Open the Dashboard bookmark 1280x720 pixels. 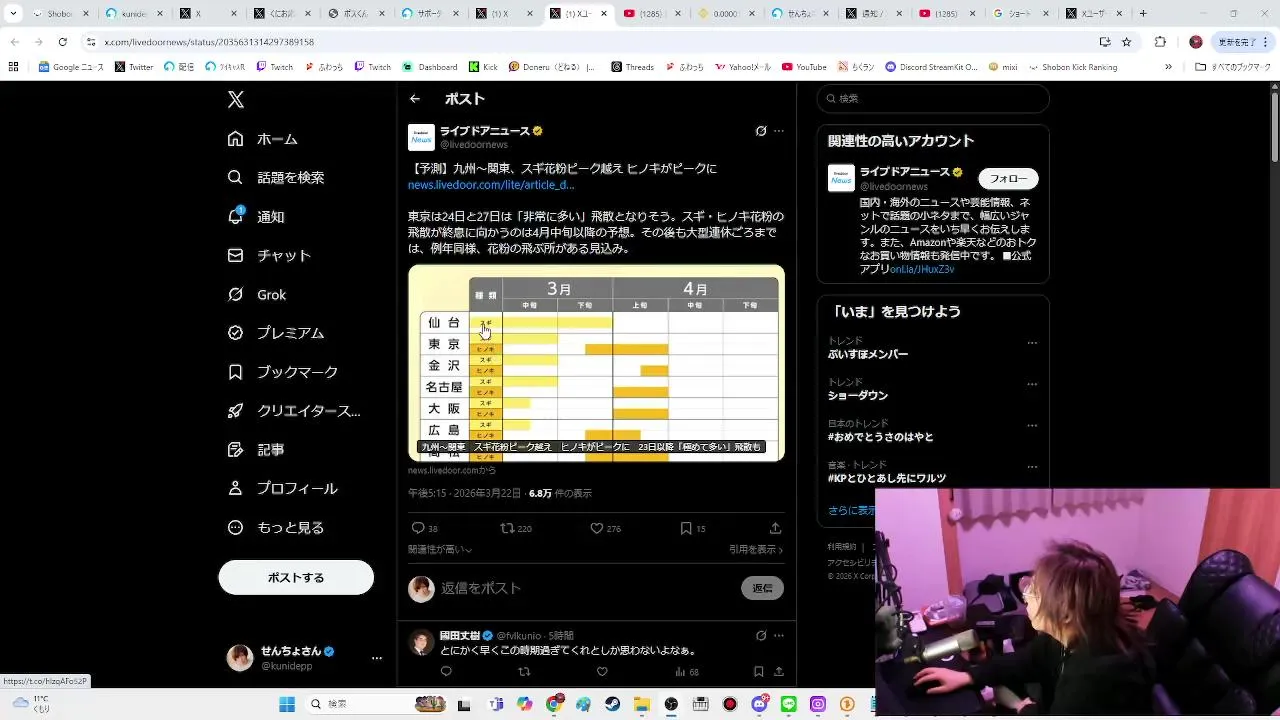pyautogui.click(x=430, y=67)
